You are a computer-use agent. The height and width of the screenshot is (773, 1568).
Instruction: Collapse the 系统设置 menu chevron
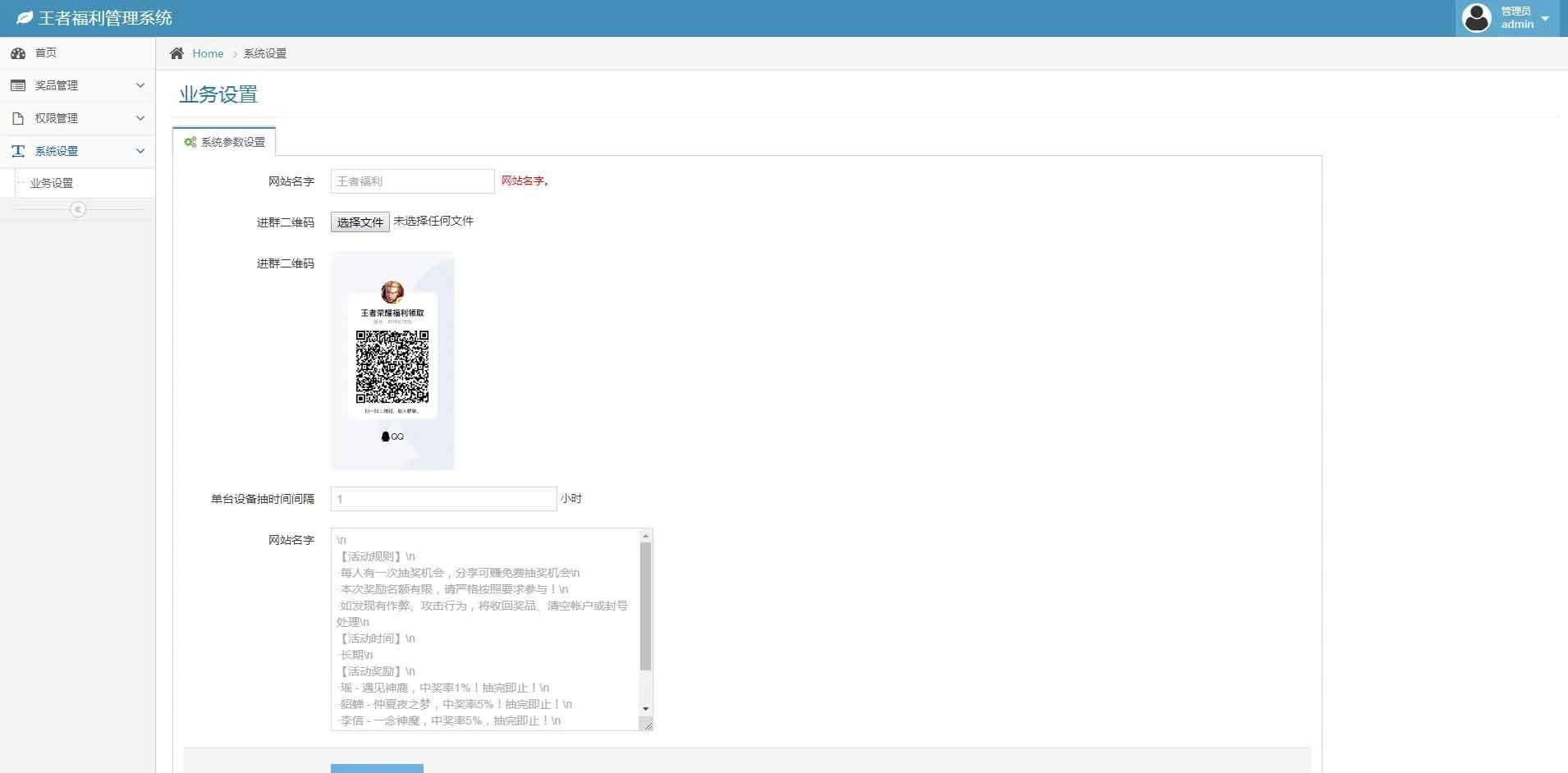140,150
